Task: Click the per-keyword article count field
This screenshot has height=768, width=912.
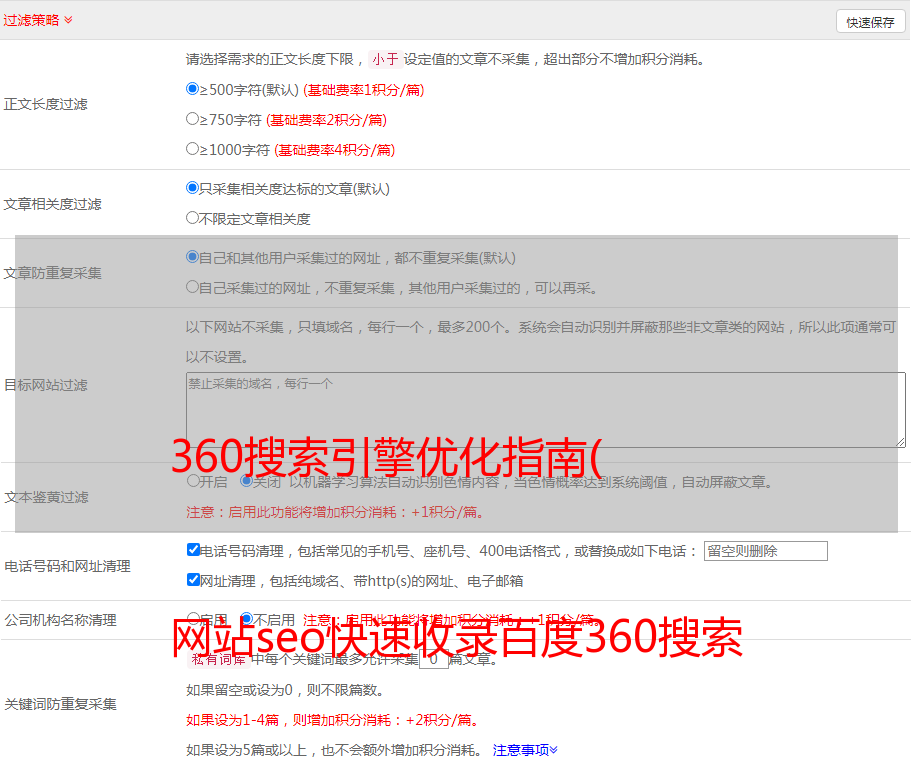Action: tap(434, 660)
